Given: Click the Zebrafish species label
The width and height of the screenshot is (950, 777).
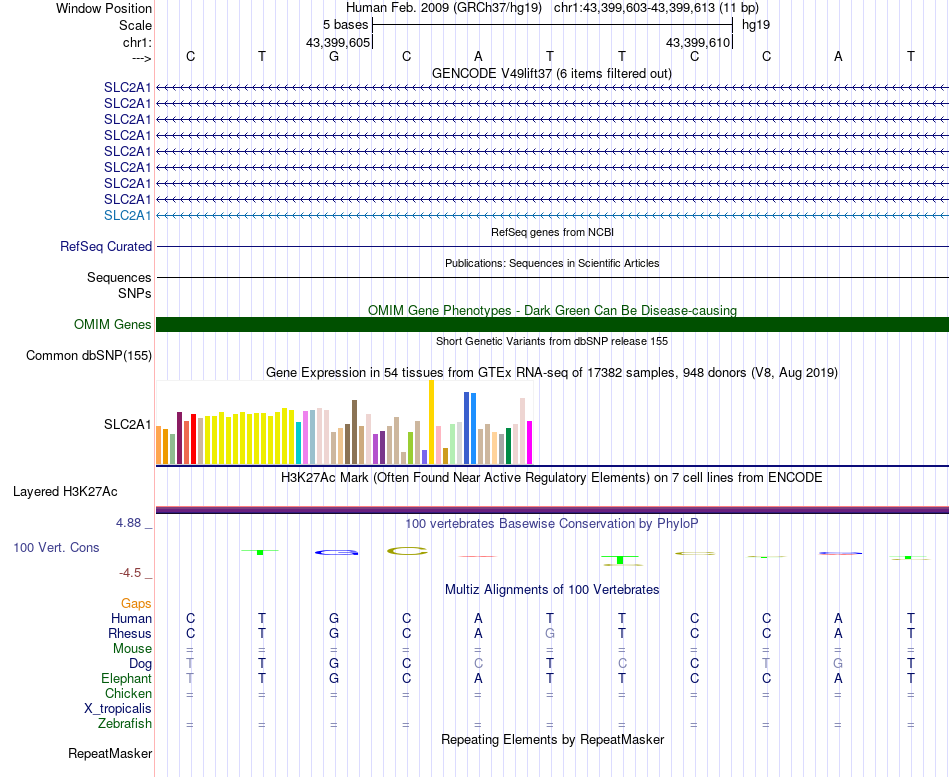Looking at the screenshot, I should [x=125, y=723].
